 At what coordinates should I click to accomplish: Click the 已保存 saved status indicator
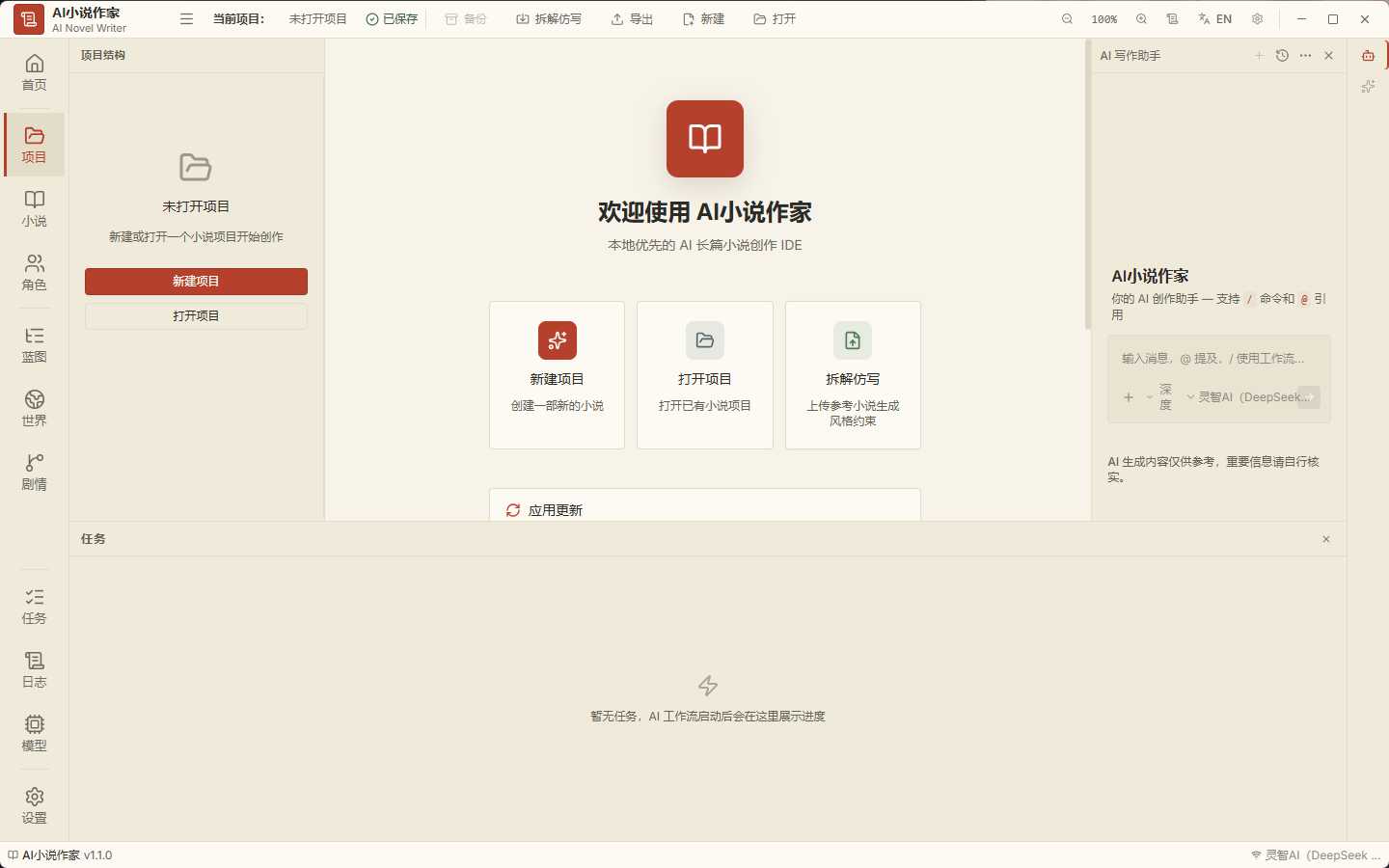(392, 19)
